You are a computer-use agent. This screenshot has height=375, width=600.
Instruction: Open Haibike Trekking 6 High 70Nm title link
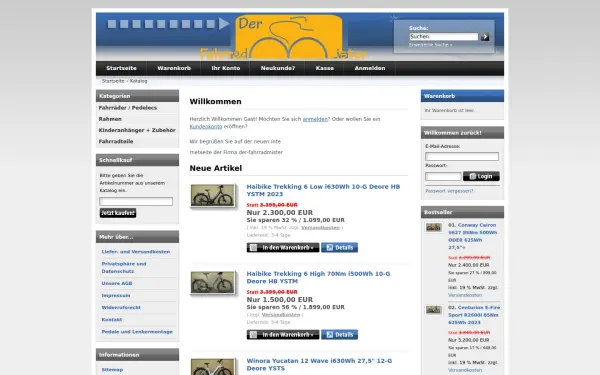click(318, 277)
